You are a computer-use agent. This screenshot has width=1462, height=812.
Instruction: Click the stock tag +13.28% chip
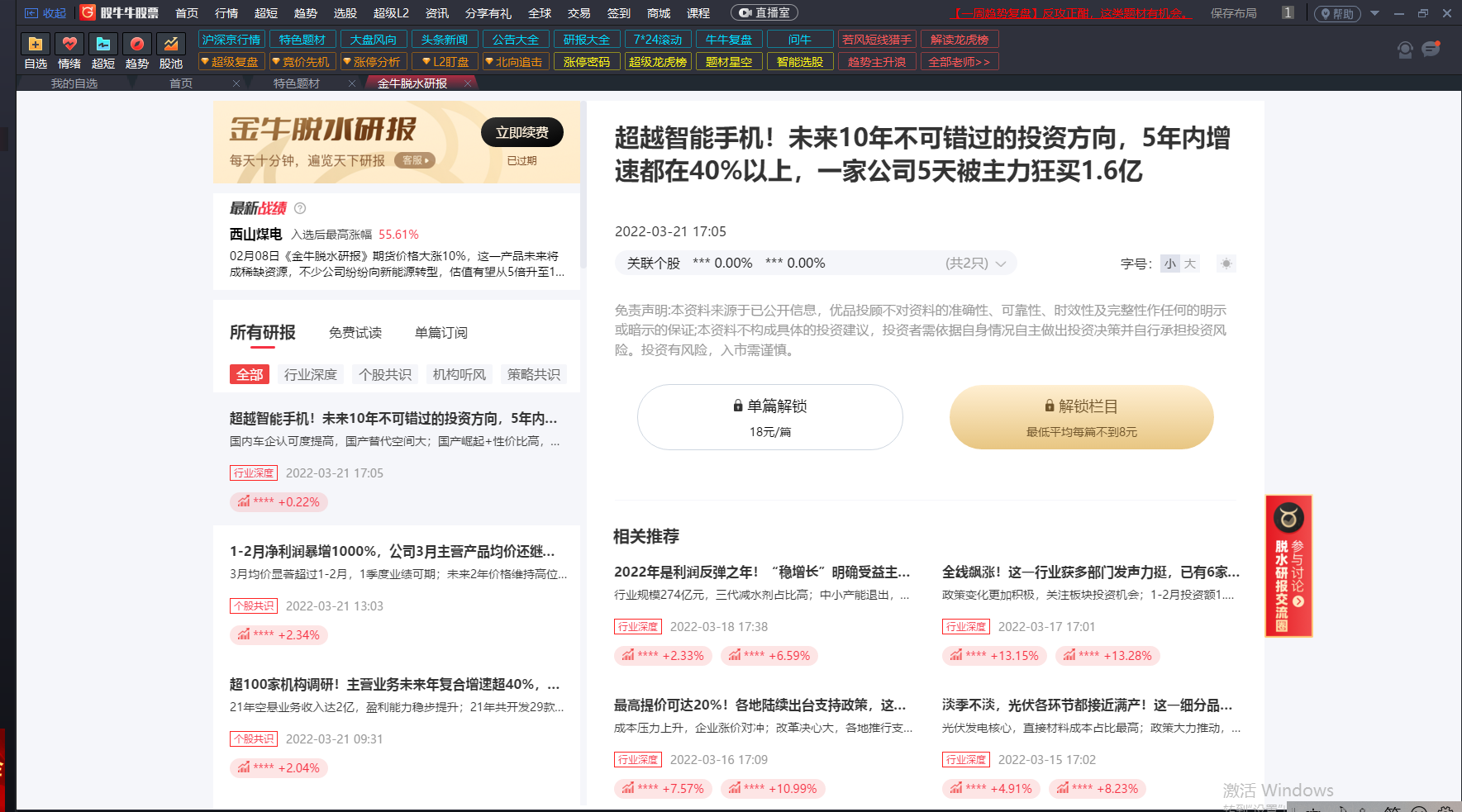[1107, 656]
